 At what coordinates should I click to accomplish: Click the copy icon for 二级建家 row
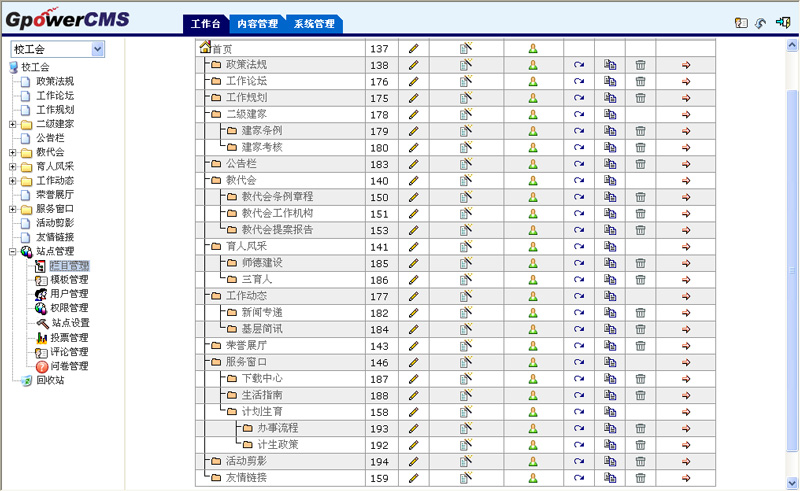610,114
